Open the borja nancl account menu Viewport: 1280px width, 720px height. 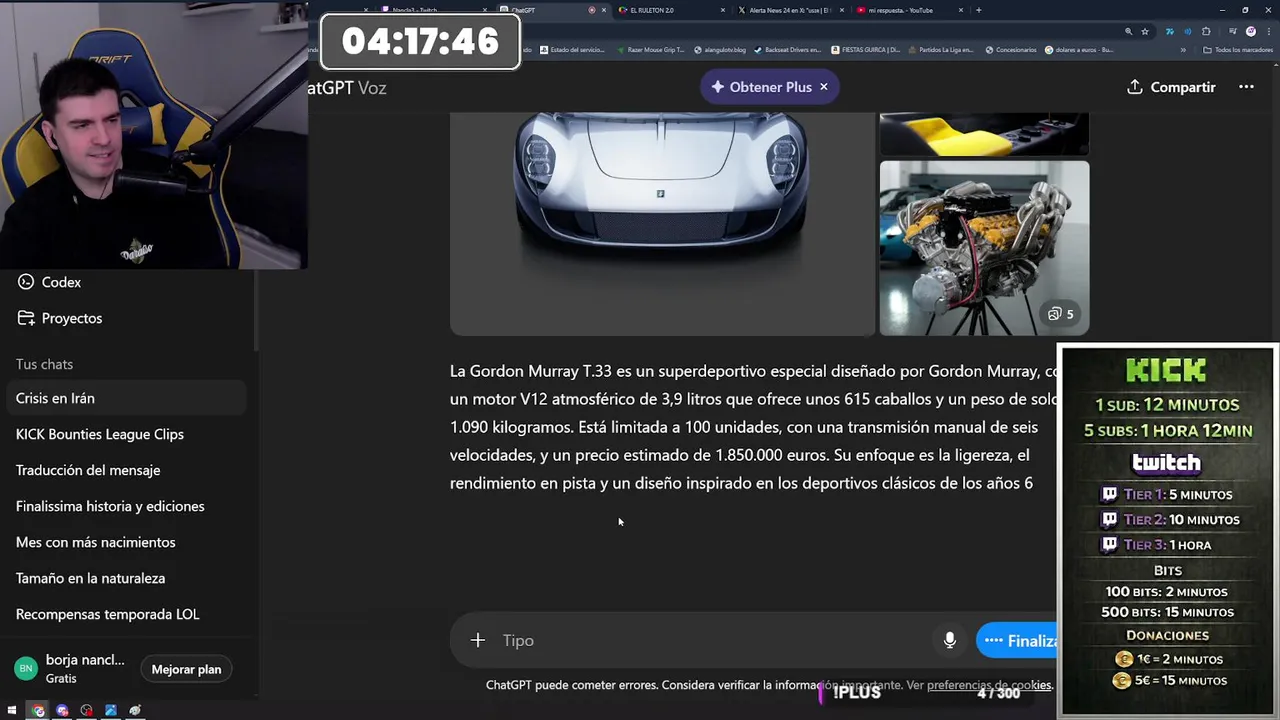(x=70, y=668)
